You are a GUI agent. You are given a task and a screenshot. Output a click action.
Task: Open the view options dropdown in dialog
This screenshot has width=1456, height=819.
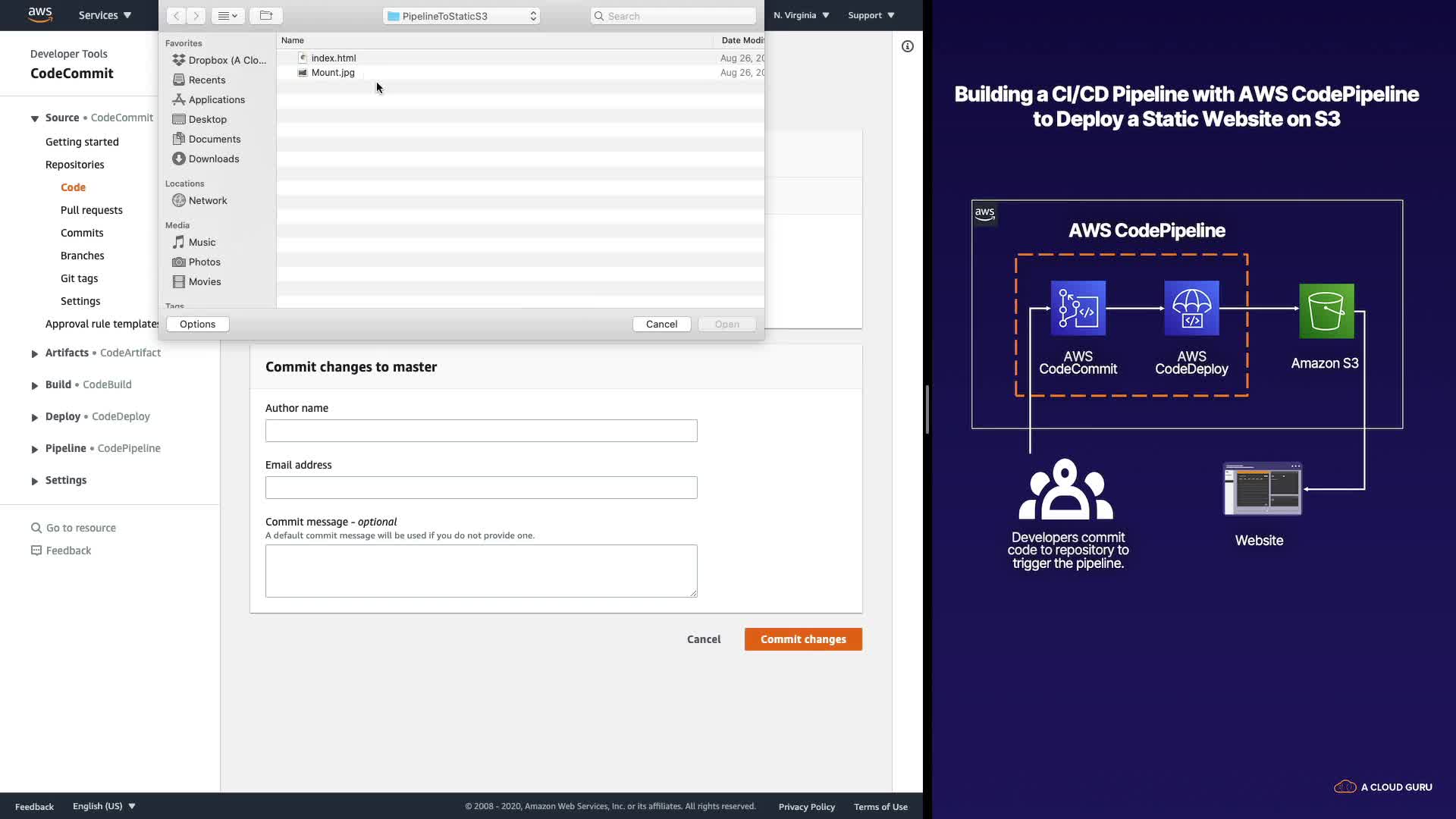[227, 16]
